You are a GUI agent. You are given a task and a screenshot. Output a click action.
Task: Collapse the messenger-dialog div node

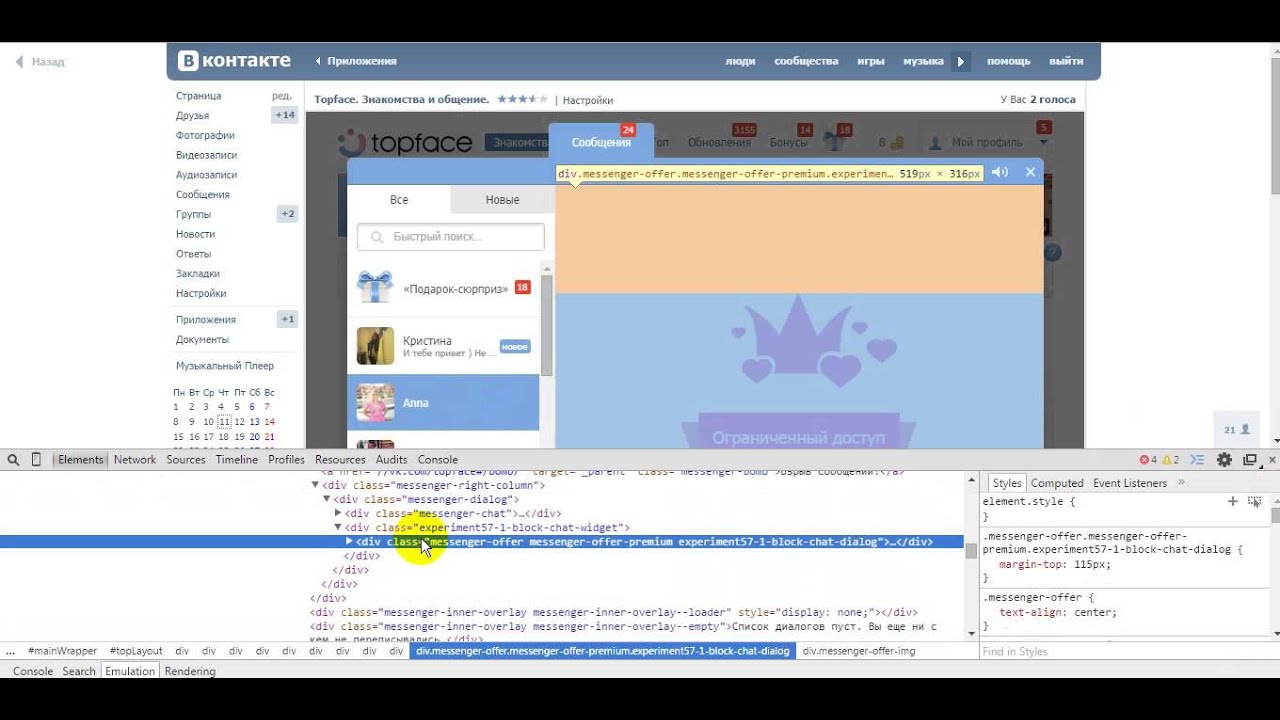tap(327, 499)
